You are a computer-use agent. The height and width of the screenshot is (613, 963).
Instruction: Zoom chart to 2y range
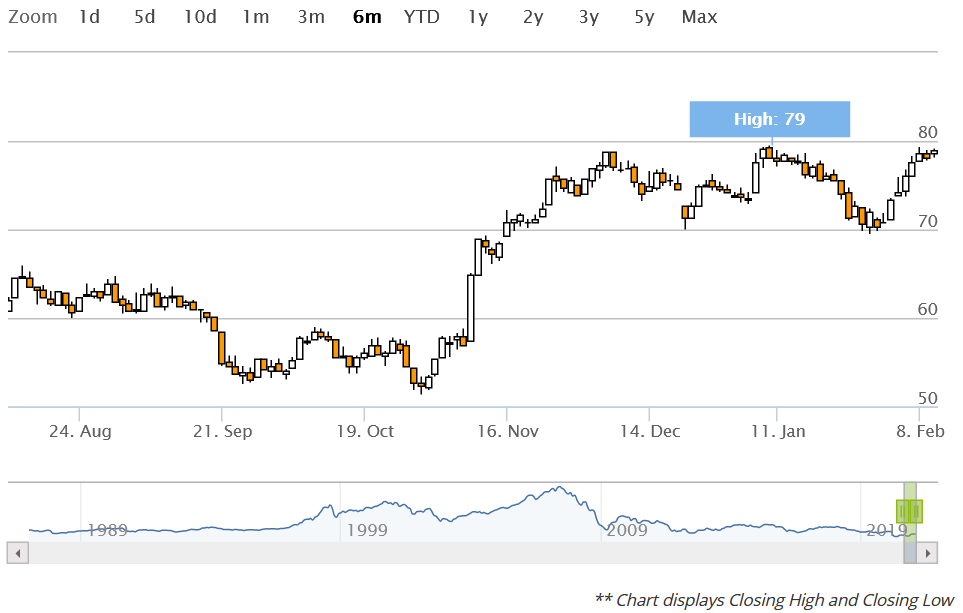pos(533,17)
